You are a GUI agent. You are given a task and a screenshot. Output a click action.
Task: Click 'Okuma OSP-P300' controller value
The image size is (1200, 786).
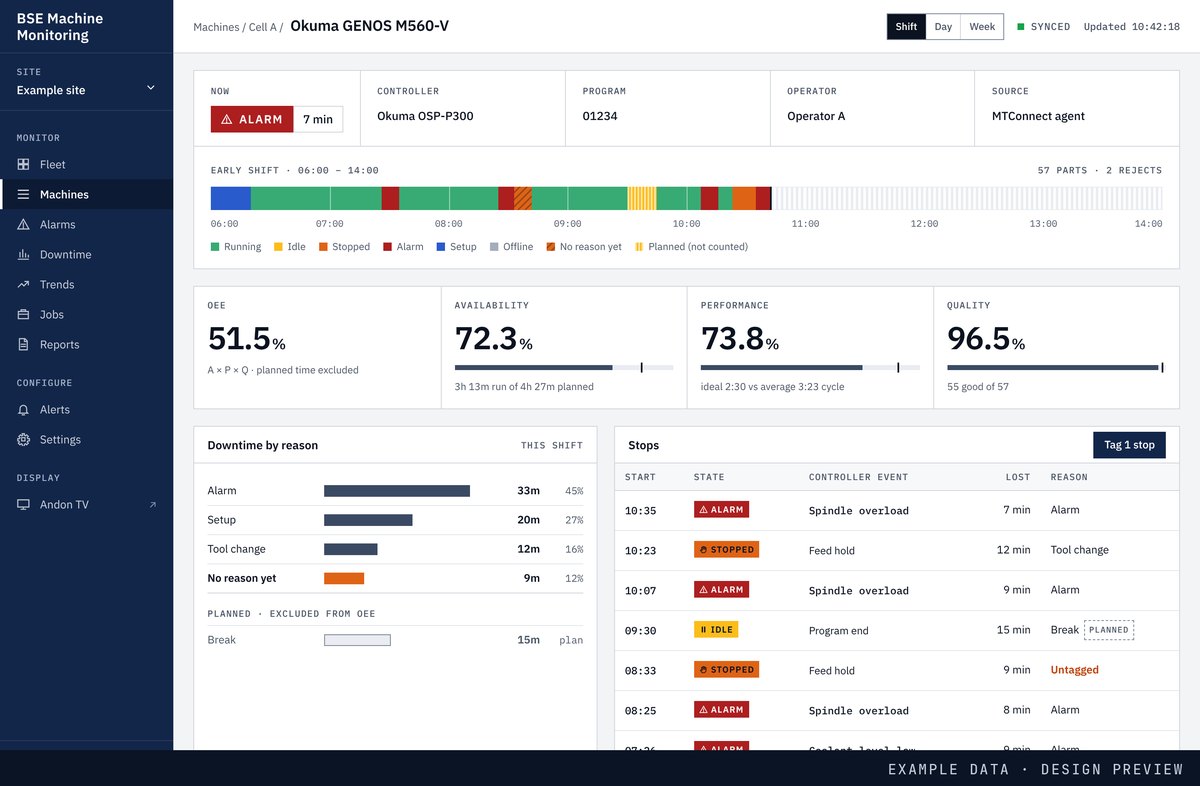[425, 116]
